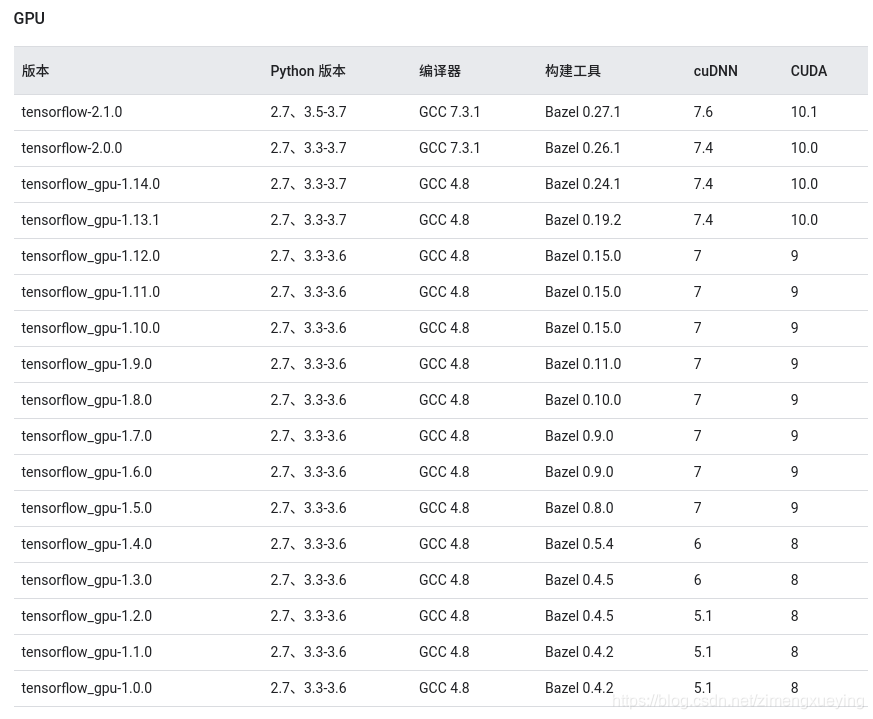Viewport: 873px width, 719px height.
Task: Select the tensorflow_gpu-1.10.0 cell
Action: tap(91, 328)
